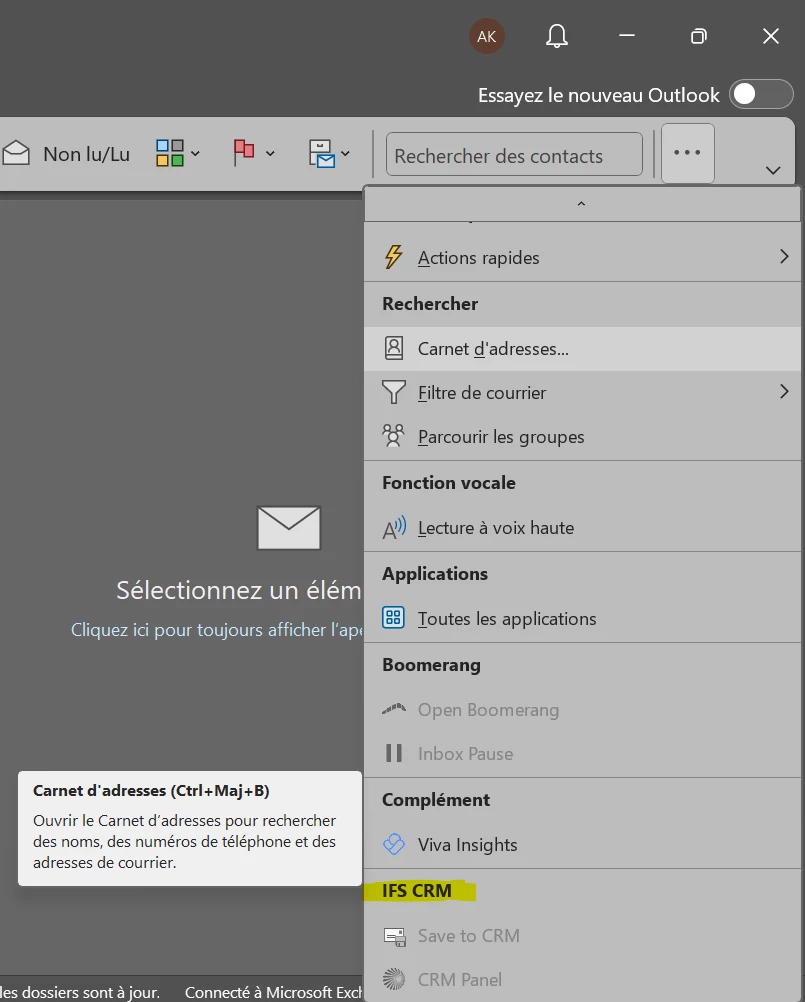
Task: Click the Rechercher section header
Action: pyautogui.click(x=430, y=304)
